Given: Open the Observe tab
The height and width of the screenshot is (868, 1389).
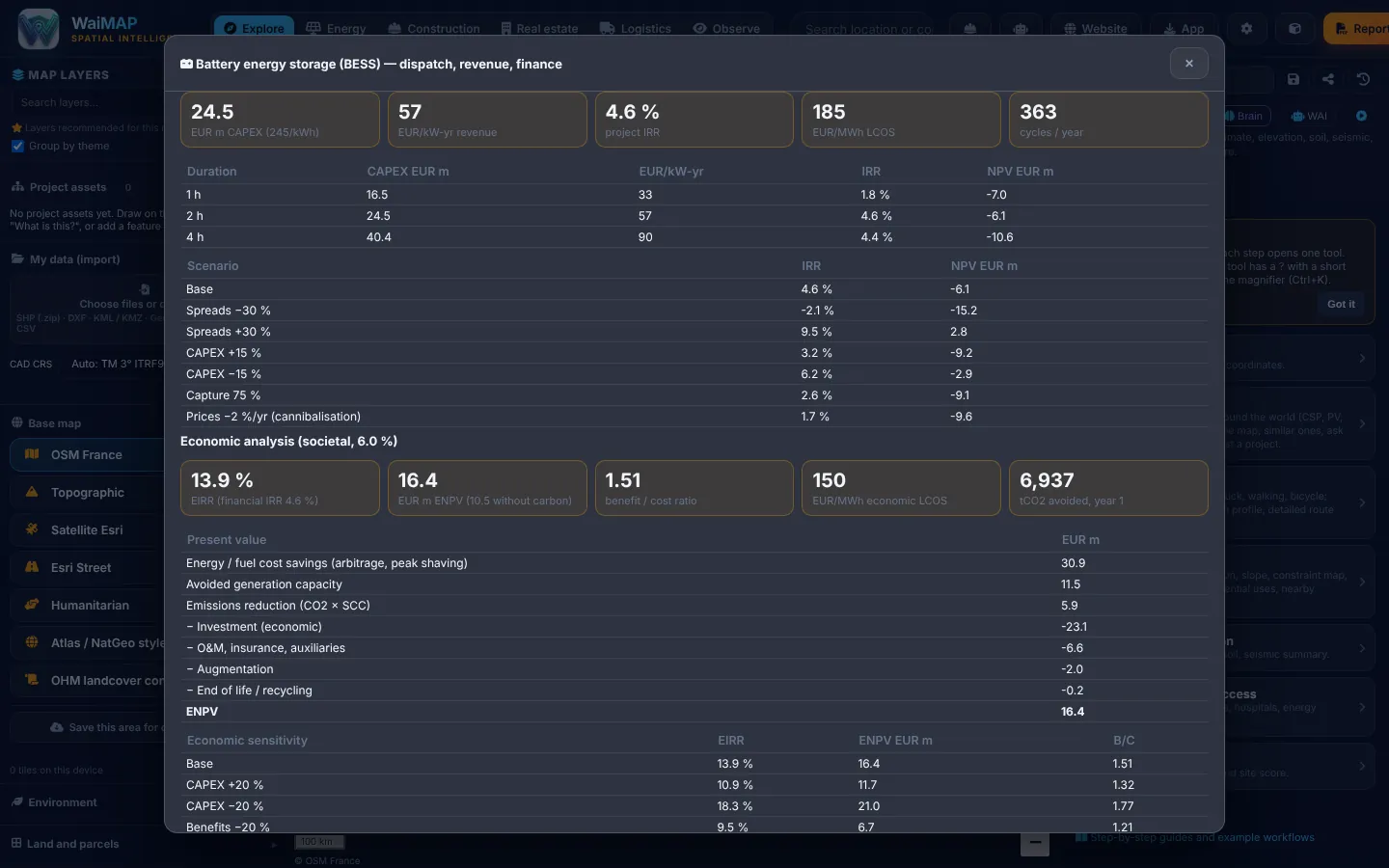Looking at the screenshot, I should [x=726, y=29].
